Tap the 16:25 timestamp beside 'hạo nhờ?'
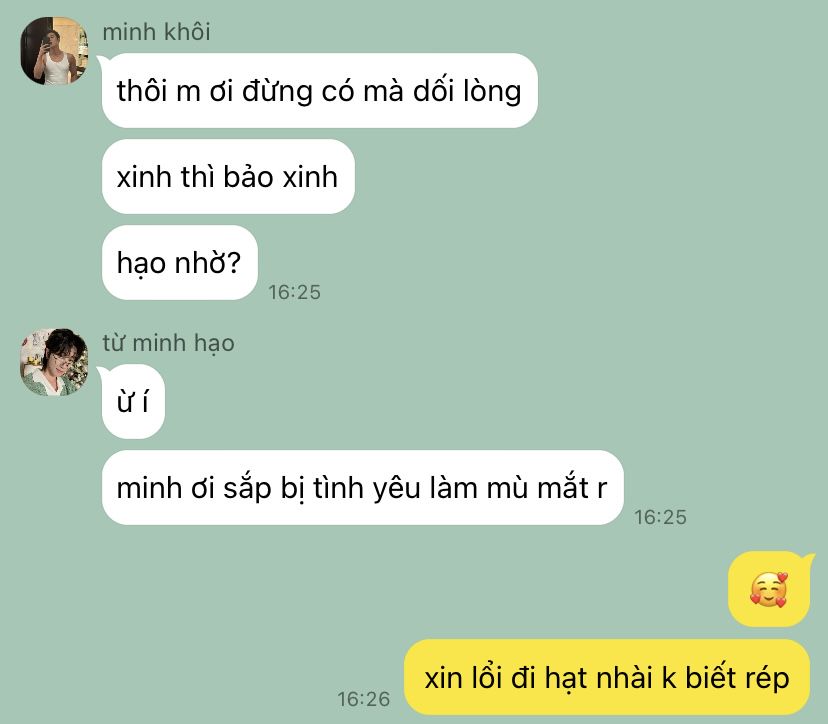Screen dimensions: 828x724 (x=294, y=292)
